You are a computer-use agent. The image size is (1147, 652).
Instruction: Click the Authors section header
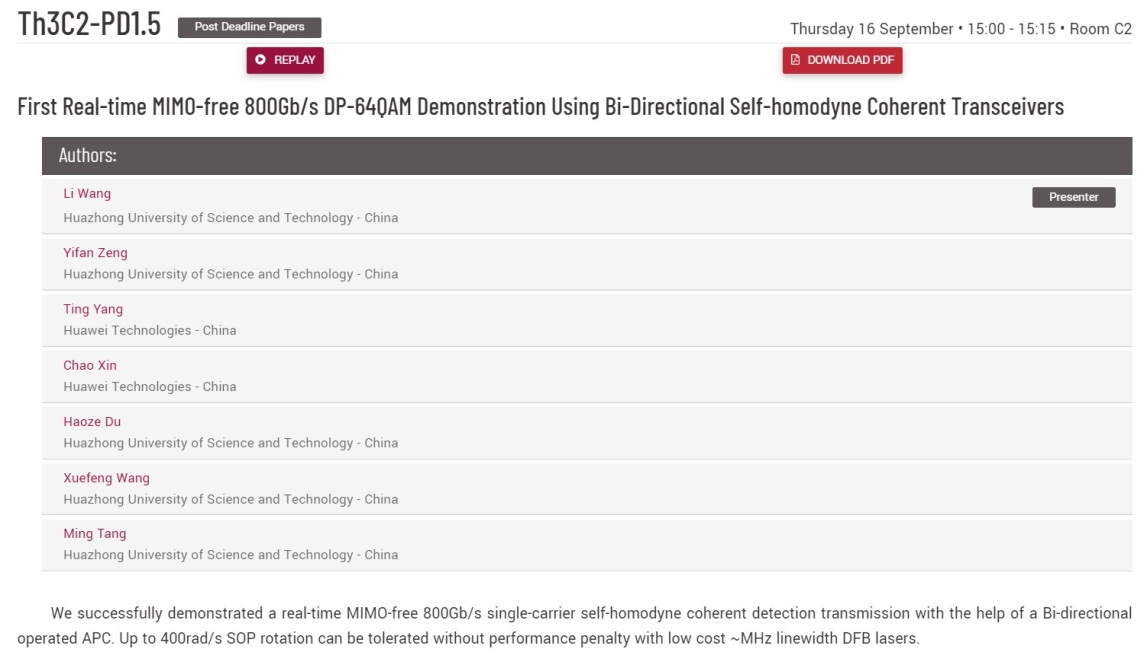tap(88, 155)
